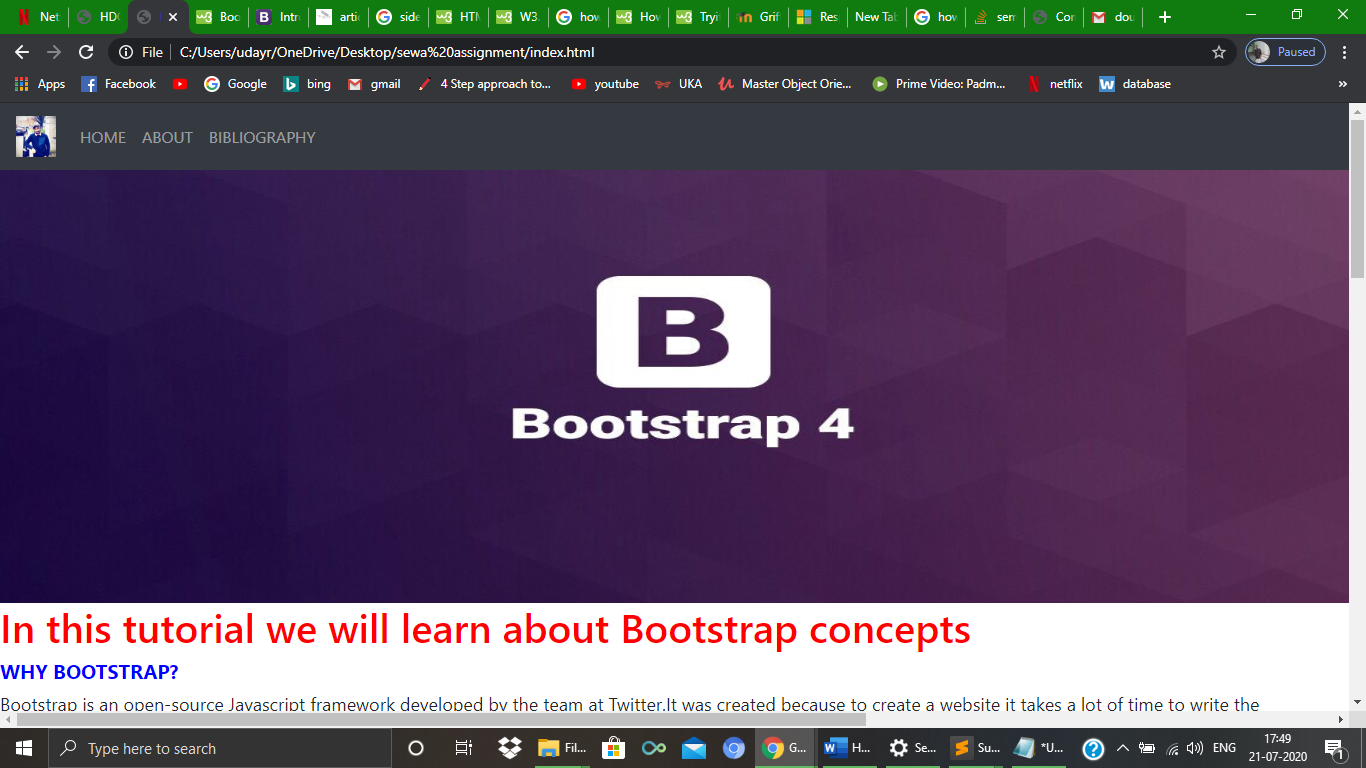Open the Chrome three-dot menu
Viewport: 1366px width, 768px height.
[x=1345, y=52]
